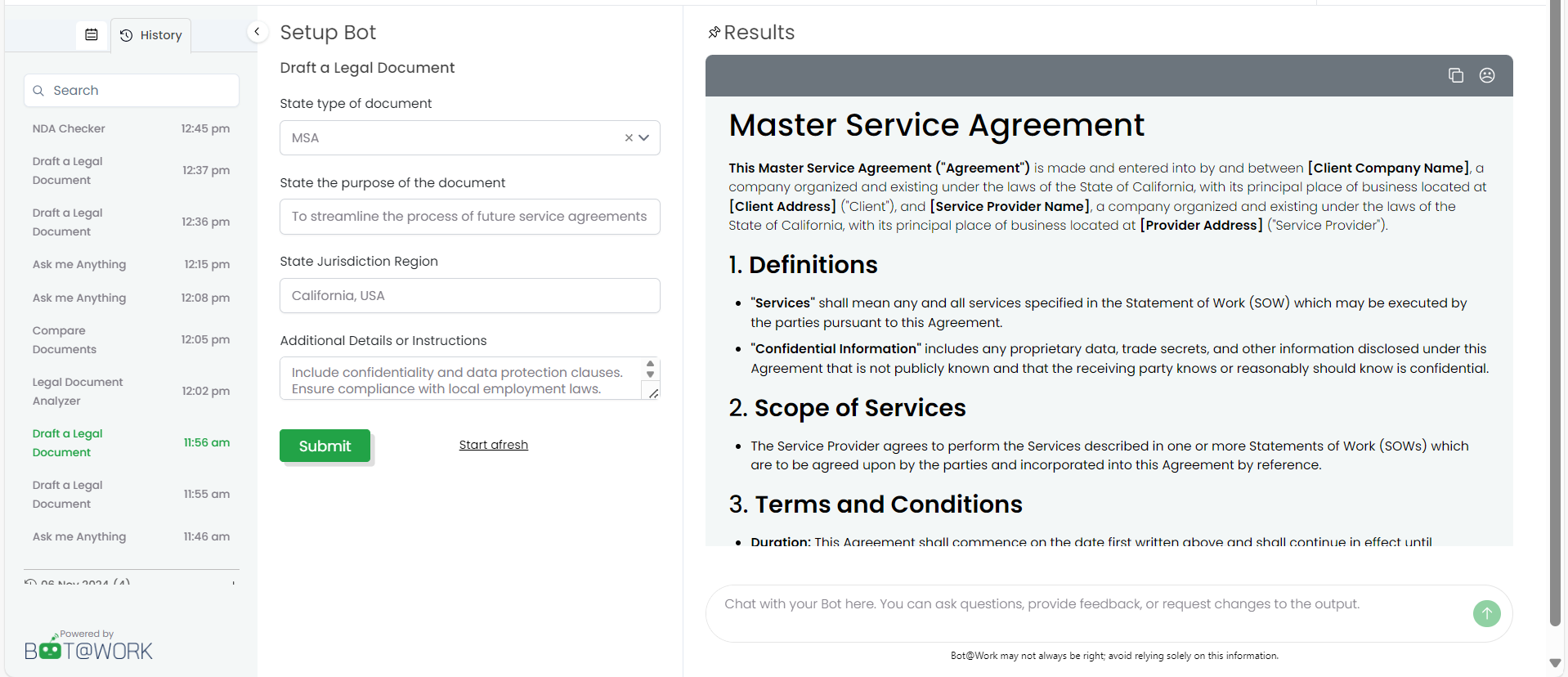Viewport: 1568px width, 677px height.
Task: Open the calendar view icon tab
Action: (92, 35)
